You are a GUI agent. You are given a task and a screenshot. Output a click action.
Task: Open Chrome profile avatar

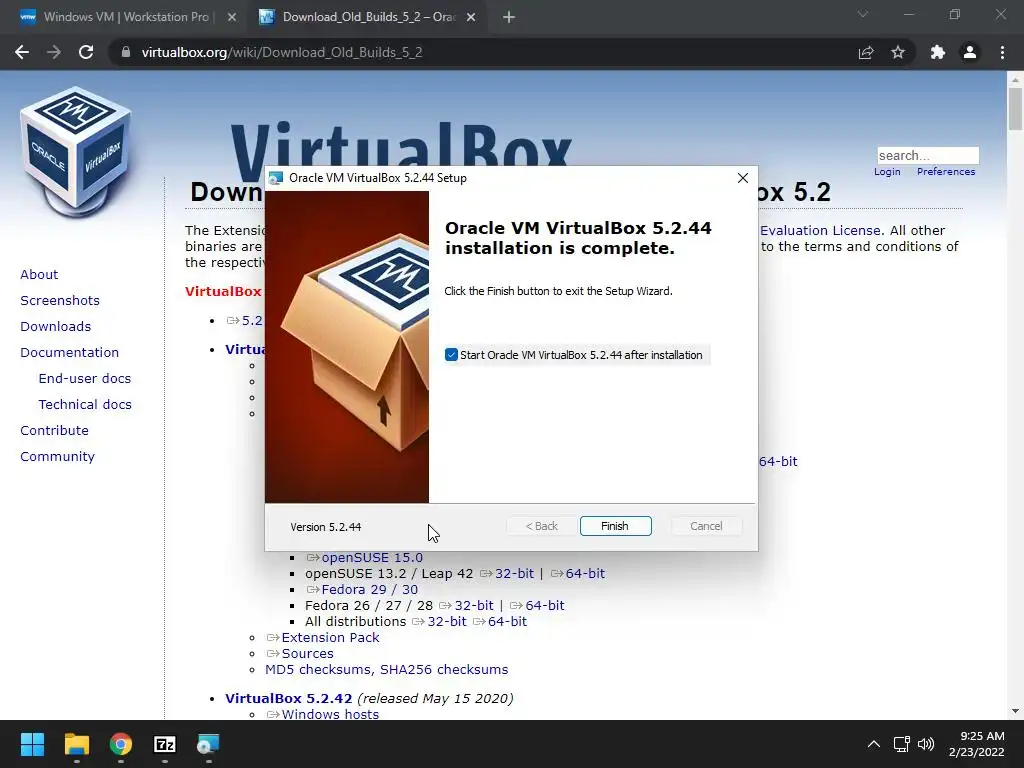tap(970, 52)
